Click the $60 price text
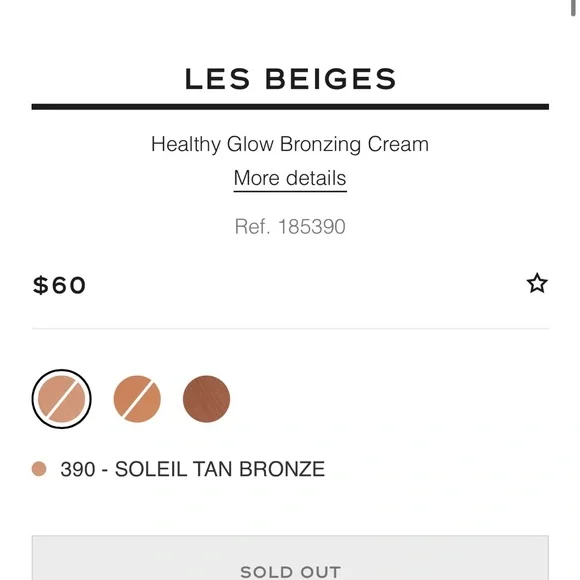The width and height of the screenshot is (580, 580). pyautogui.click(x=59, y=285)
